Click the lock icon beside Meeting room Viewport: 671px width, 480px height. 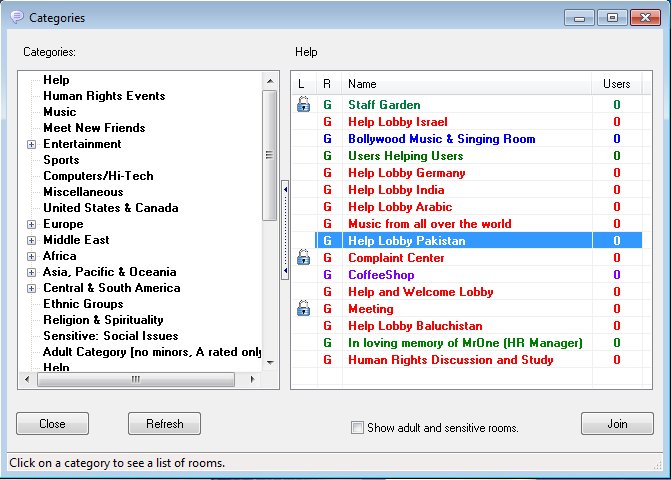pos(303,310)
